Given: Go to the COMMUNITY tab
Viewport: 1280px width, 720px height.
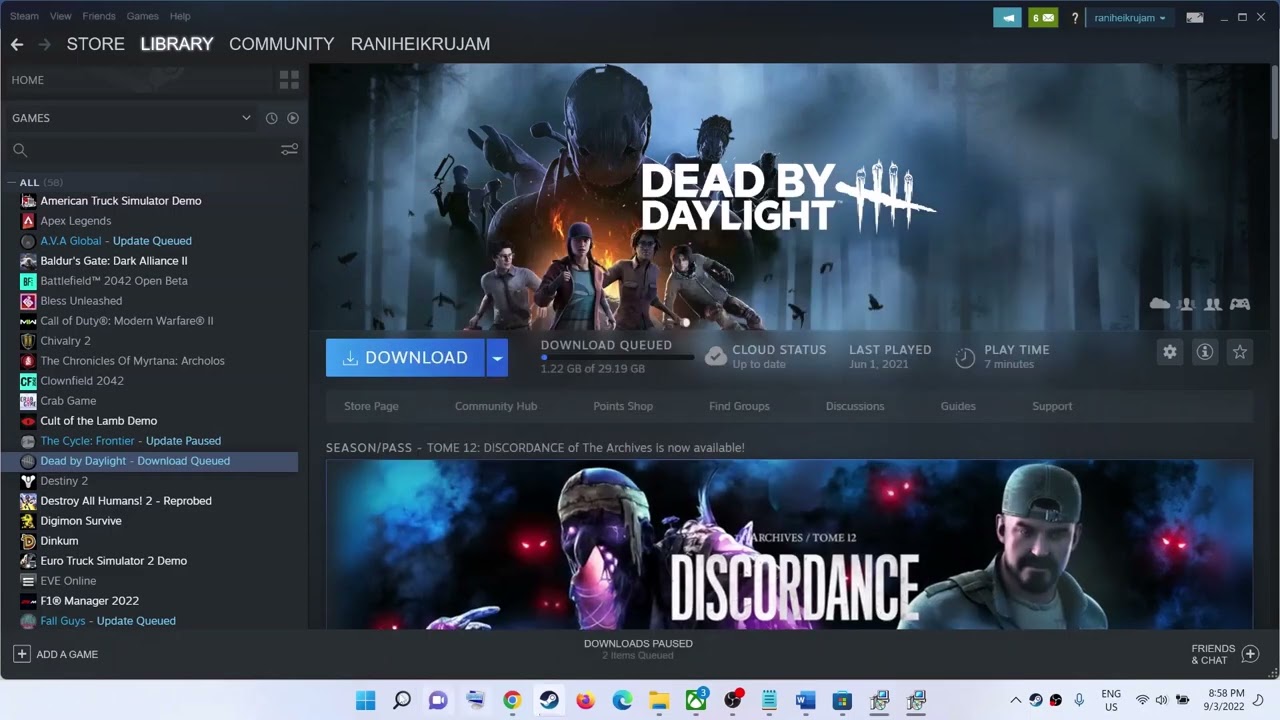Looking at the screenshot, I should [x=281, y=44].
